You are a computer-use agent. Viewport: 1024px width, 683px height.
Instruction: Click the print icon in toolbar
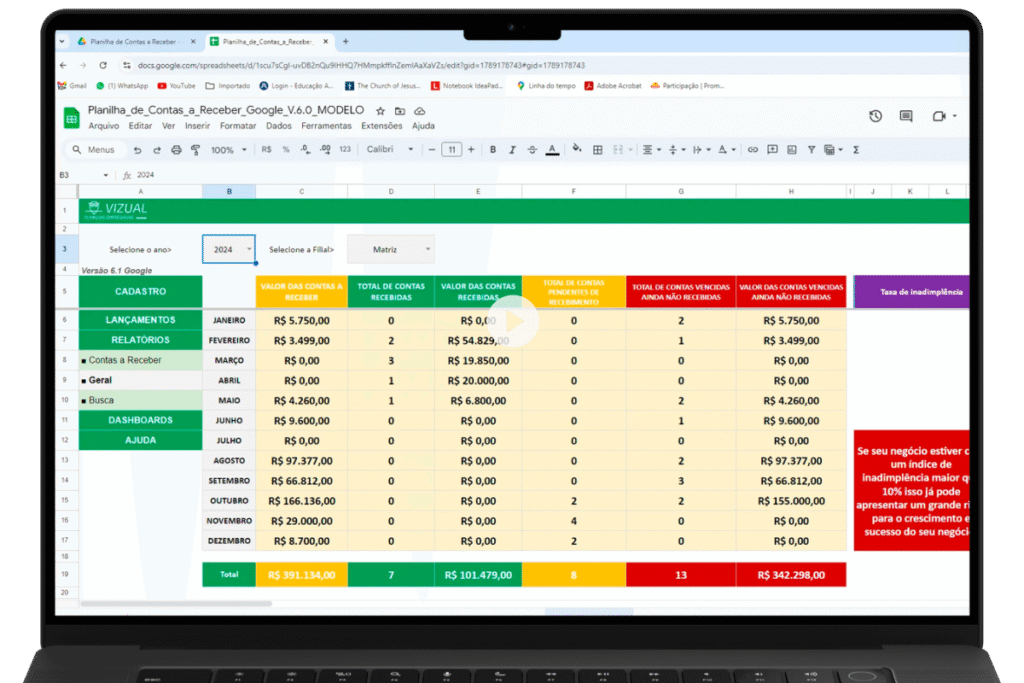[x=176, y=150]
